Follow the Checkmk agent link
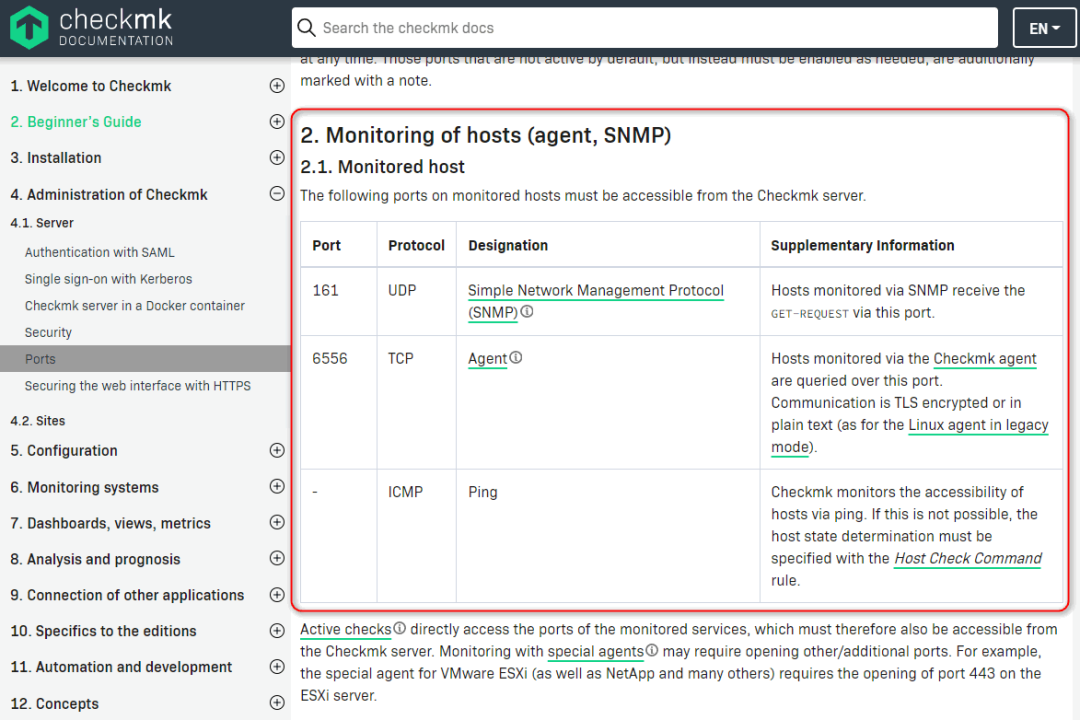 click(985, 359)
